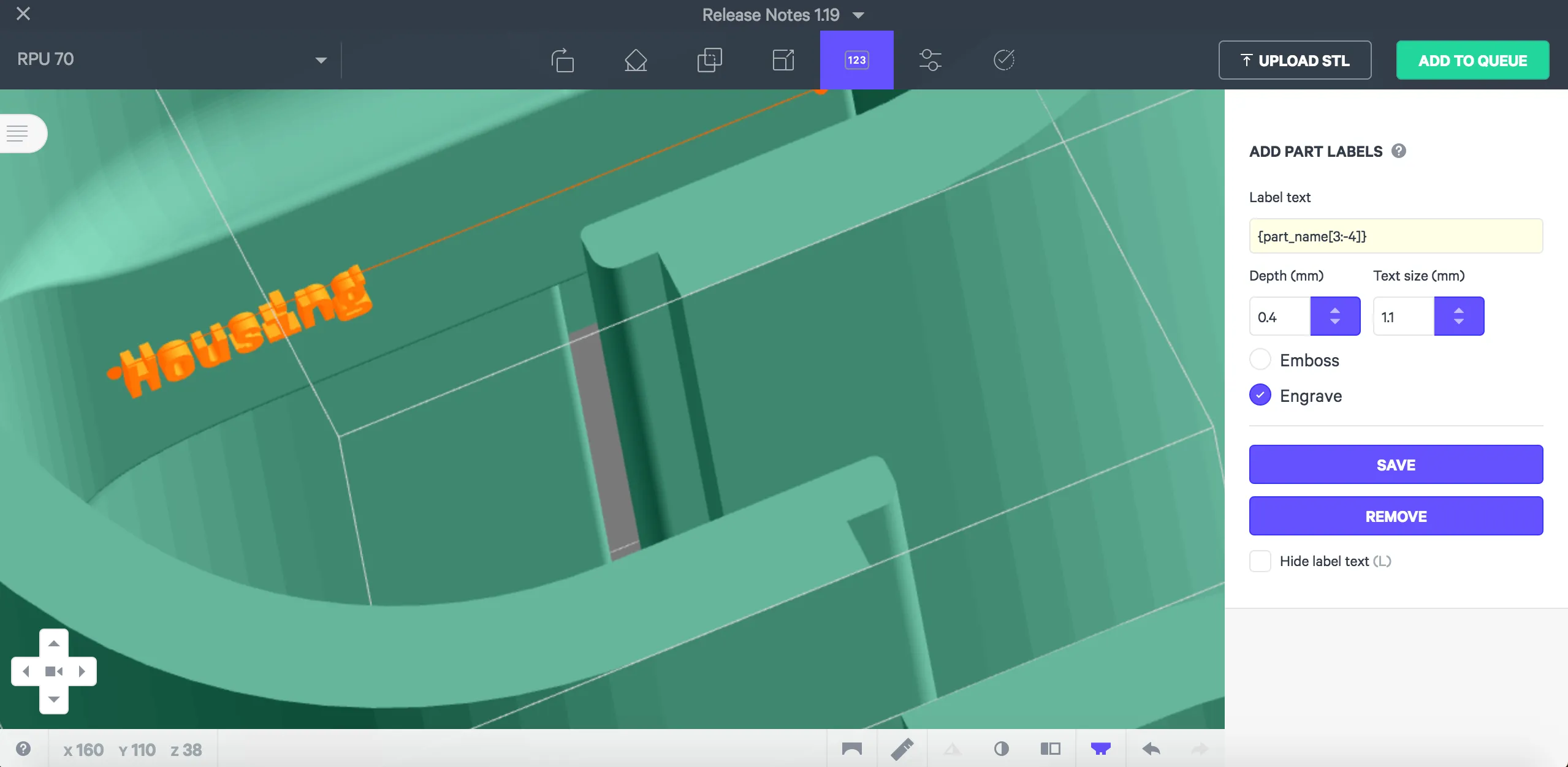This screenshot has width=1568, height=767.
Task: Pan the camera view down
Action: click(x=54, y=700)
